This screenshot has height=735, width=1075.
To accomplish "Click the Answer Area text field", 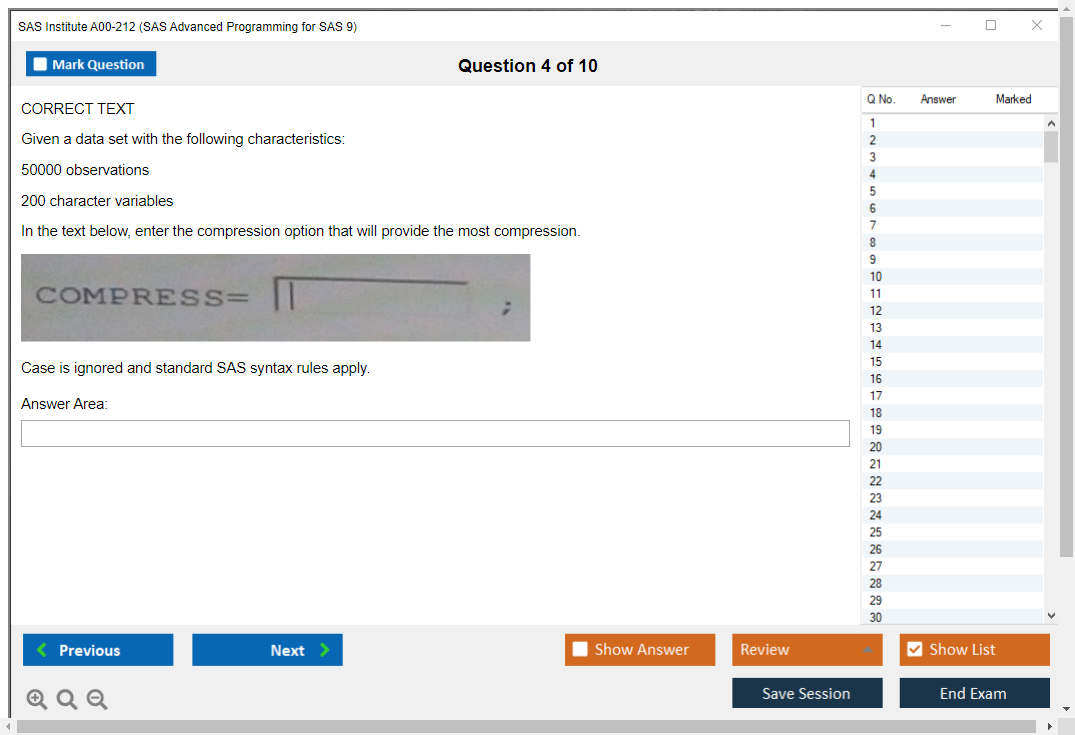I will [x=435, y=433].
